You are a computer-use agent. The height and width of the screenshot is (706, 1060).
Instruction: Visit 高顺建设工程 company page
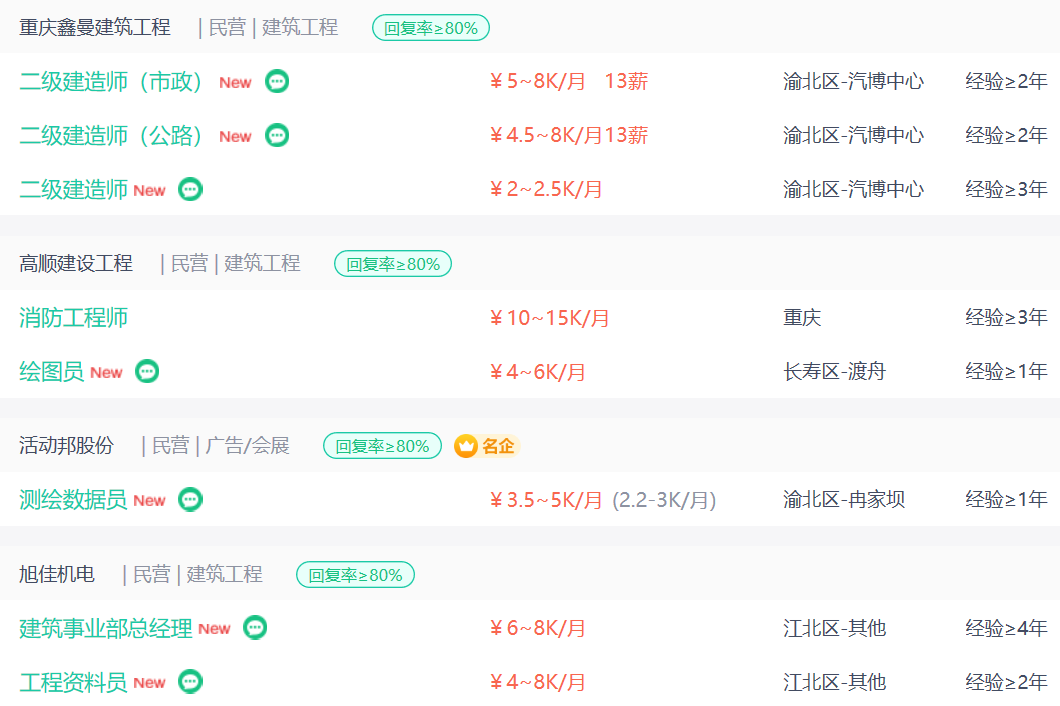click(x=76, y=264)
